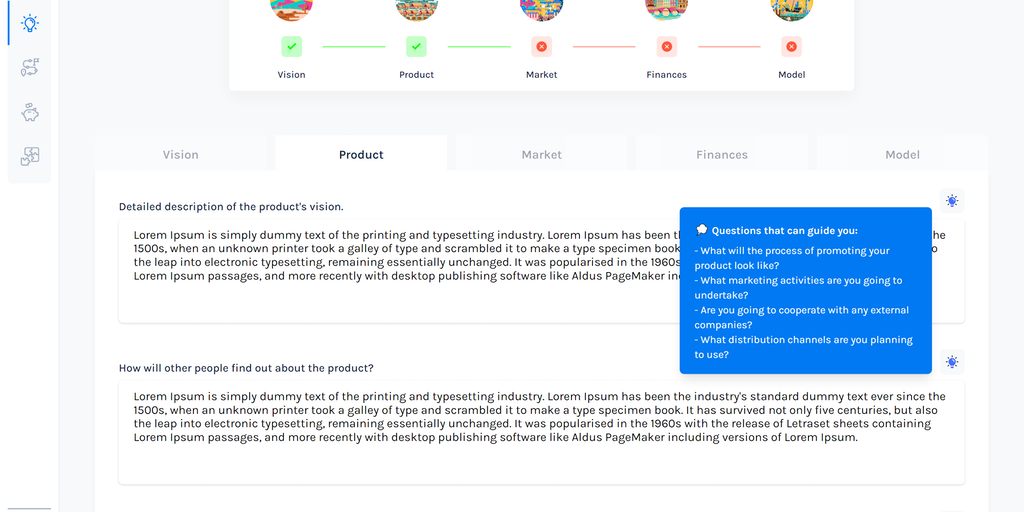Open the piggy bank finances sidebar icon
The height and width of the screenshot is (512, 1024).
click(x=30, y=112)
